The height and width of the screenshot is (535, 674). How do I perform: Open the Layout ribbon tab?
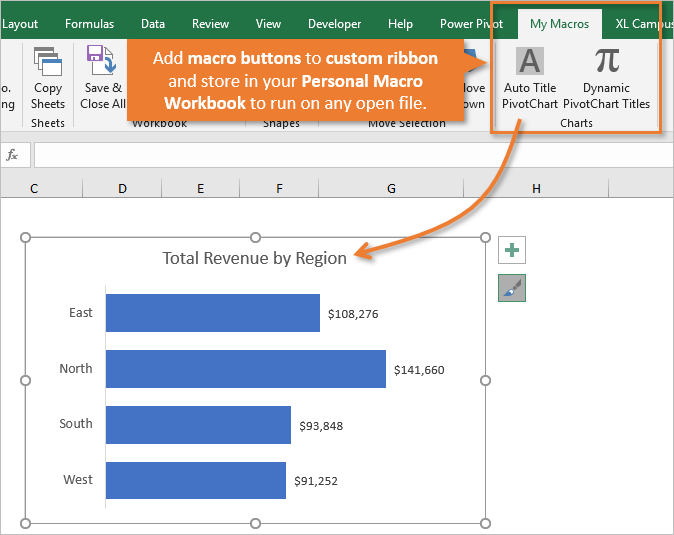[x=19, y=24]
